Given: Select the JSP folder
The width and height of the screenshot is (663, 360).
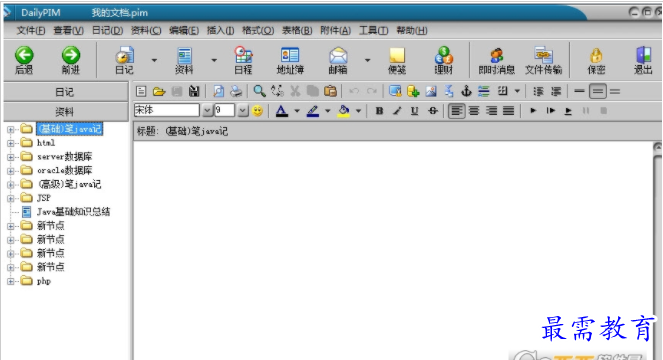Looking at the screenshot, I should pos(44,198).
